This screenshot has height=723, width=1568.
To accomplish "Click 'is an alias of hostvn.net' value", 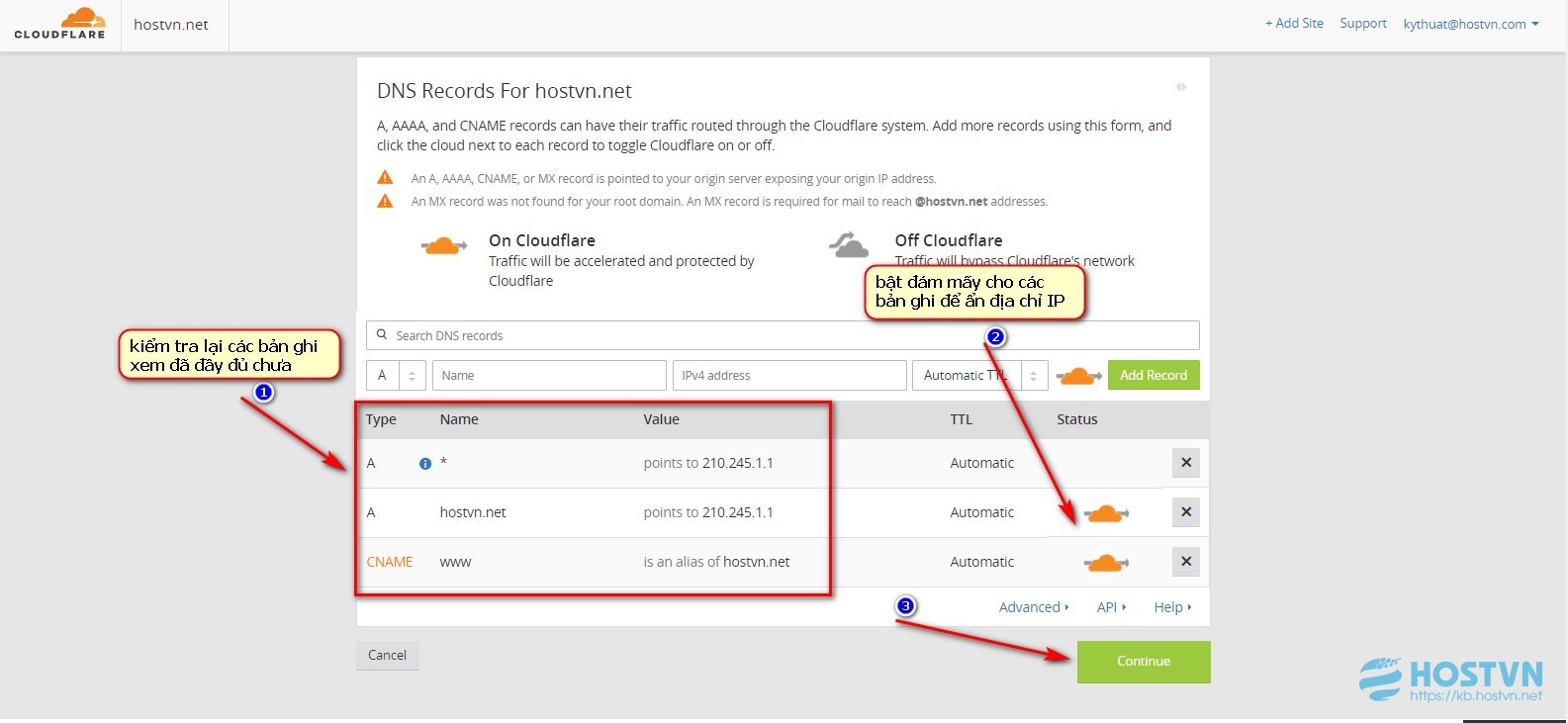I will [716, 562].
